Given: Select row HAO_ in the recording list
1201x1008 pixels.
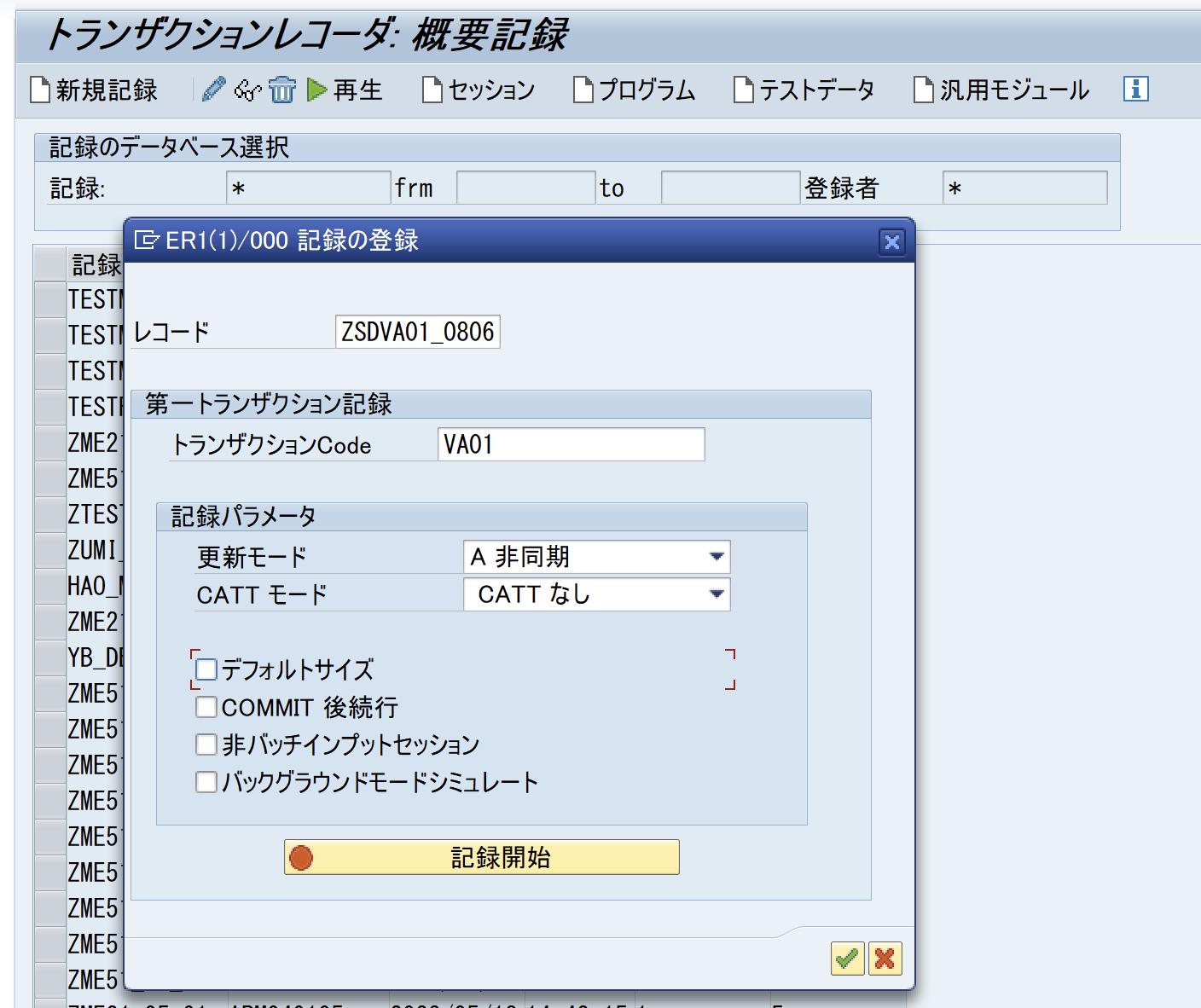Looking at the screenshot, I should click(x=96, y=586).
